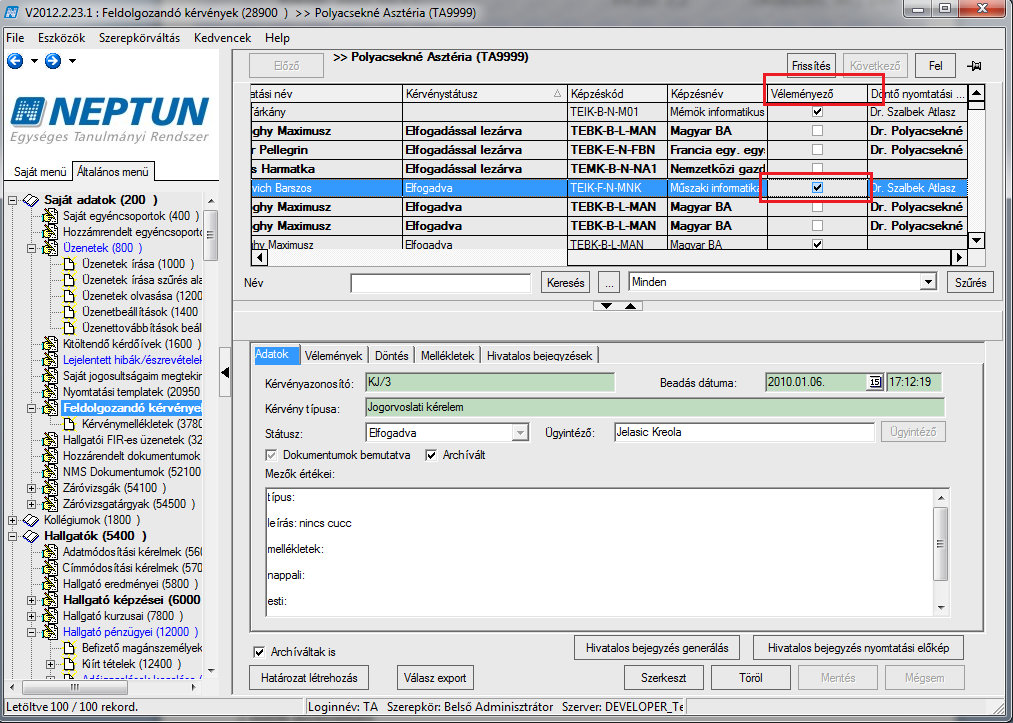
Task: Switch to the Saját menü tab
Action: click(x=40, y=172)
